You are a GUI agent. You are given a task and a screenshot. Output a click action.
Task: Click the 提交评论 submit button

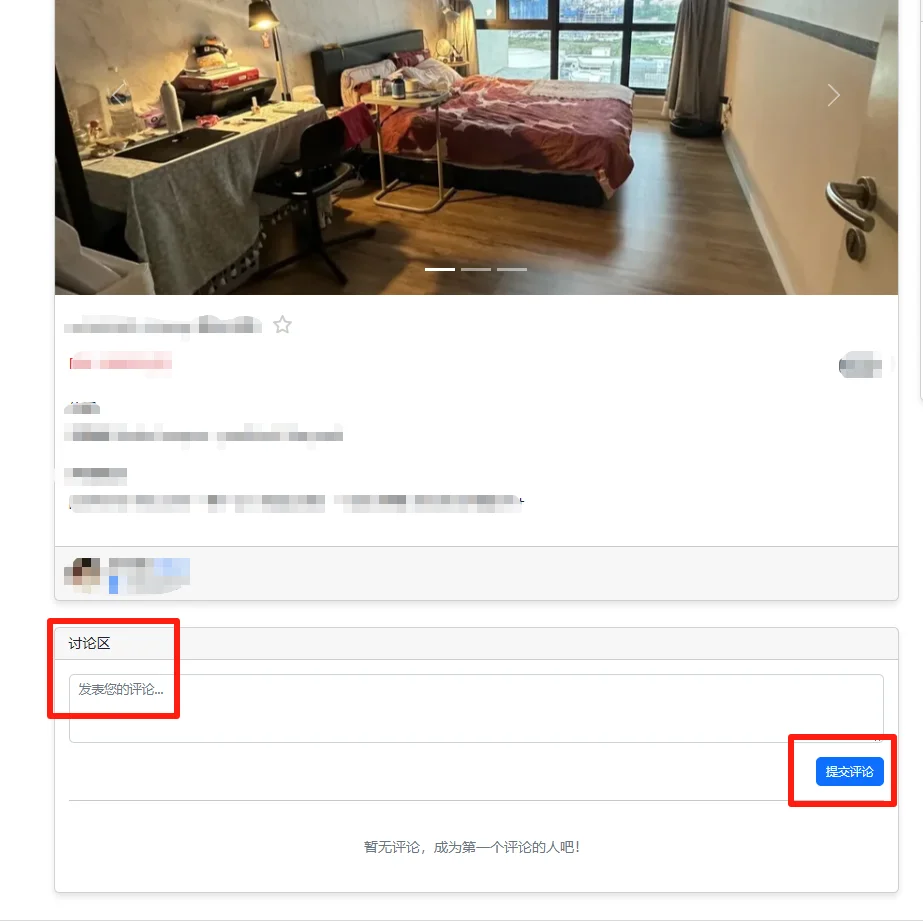[x=849, y=772]
